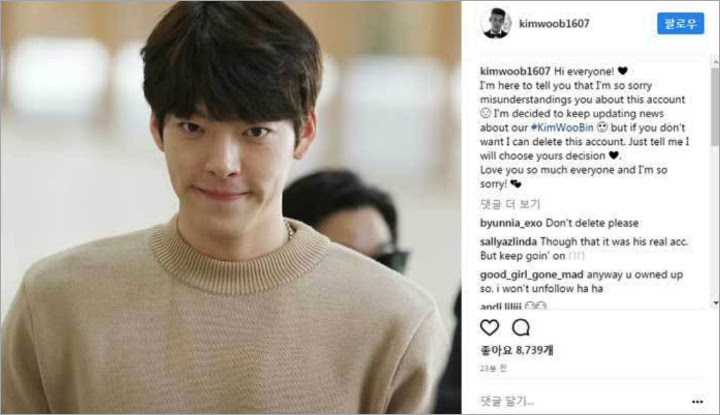The image size is (720, 415).
Task: Click the comments scrollbar up arrow
Action: (715, 61)
